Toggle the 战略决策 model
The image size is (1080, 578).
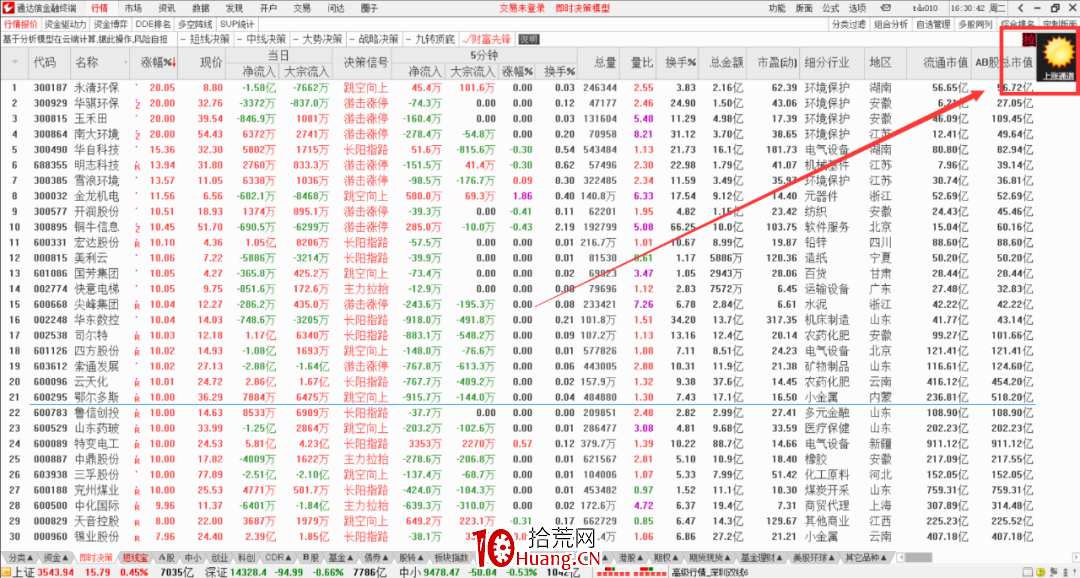coord(374,39)
